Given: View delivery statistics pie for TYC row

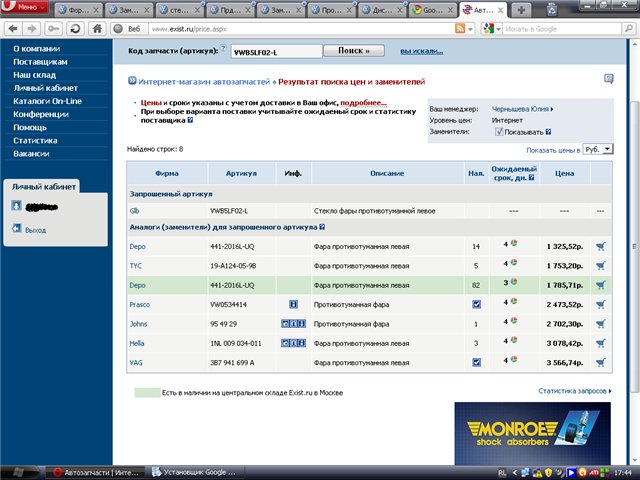Looking at the screenshot, I should click(x=514, y=262).
